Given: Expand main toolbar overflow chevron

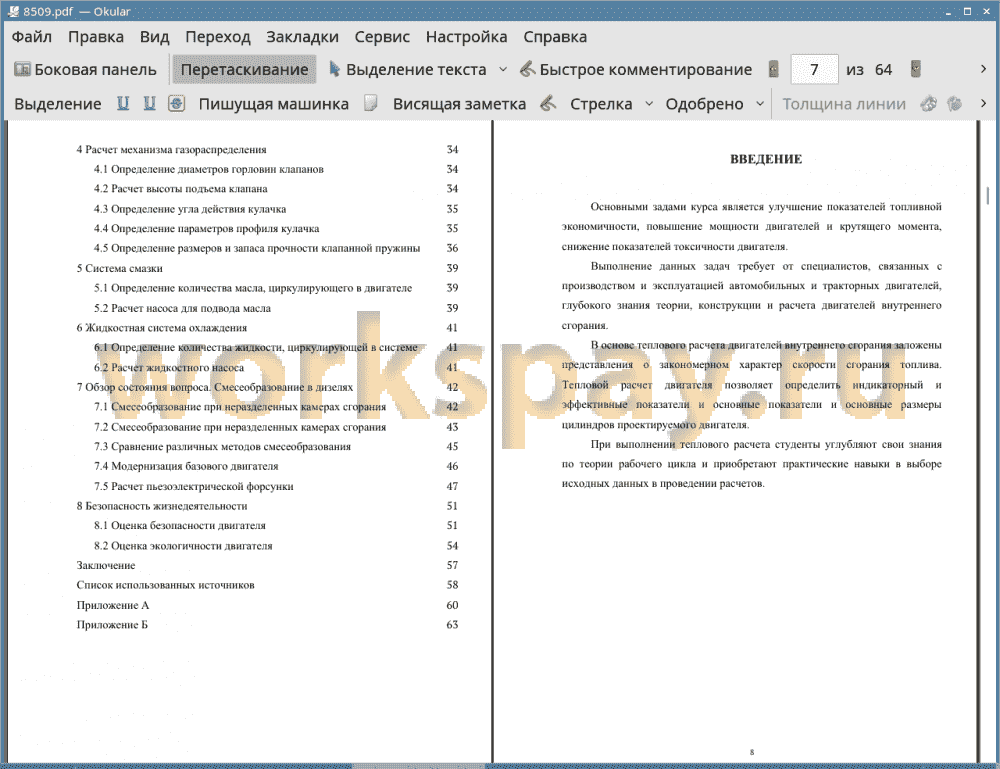Looking at the screenshot, I should (983, 70).
